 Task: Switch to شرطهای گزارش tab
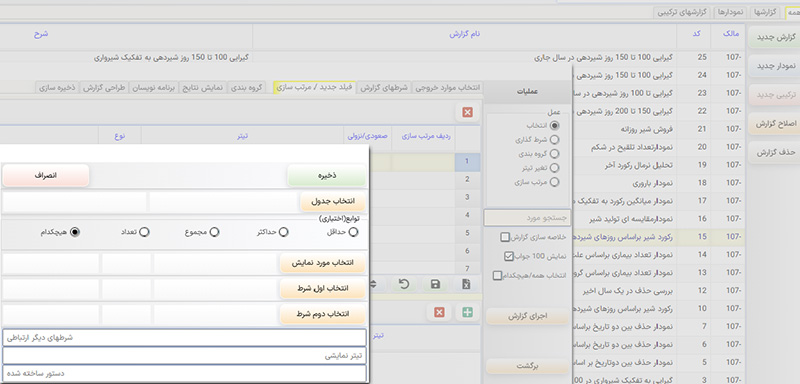(x=384, y=87)
